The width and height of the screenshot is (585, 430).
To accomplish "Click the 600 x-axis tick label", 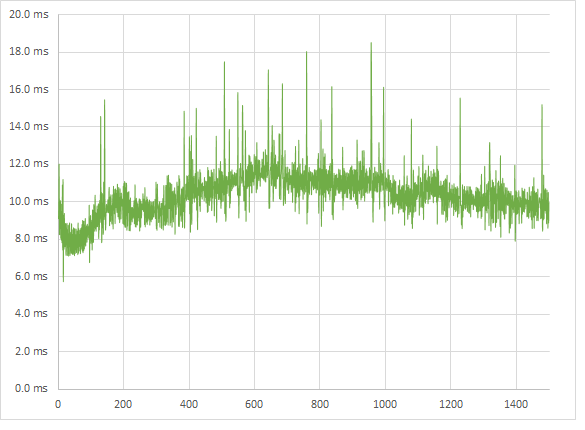I will click(x=254, y=404).
